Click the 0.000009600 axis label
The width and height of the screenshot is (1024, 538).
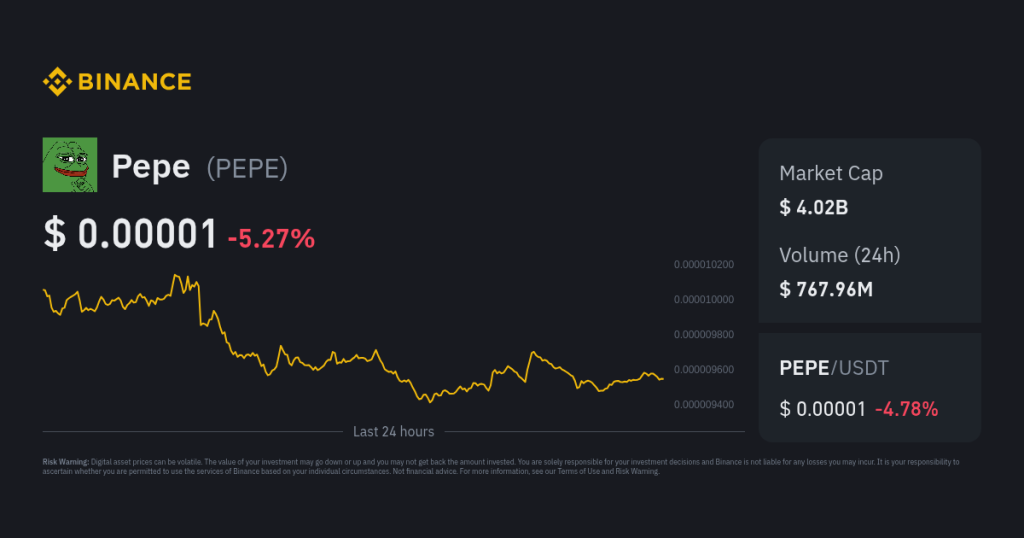(704, 370)
